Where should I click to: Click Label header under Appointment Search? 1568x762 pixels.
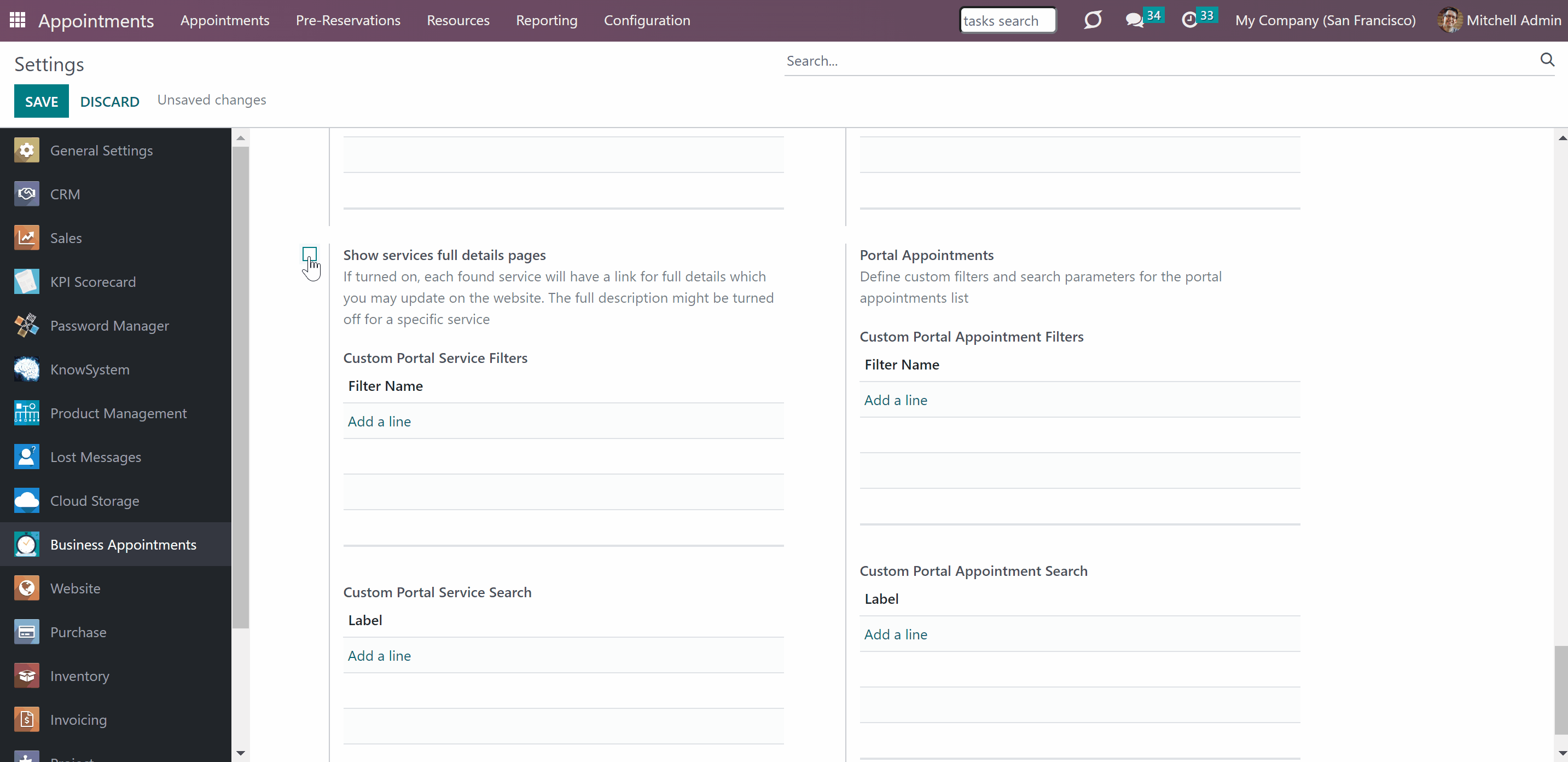coord(881,599)
